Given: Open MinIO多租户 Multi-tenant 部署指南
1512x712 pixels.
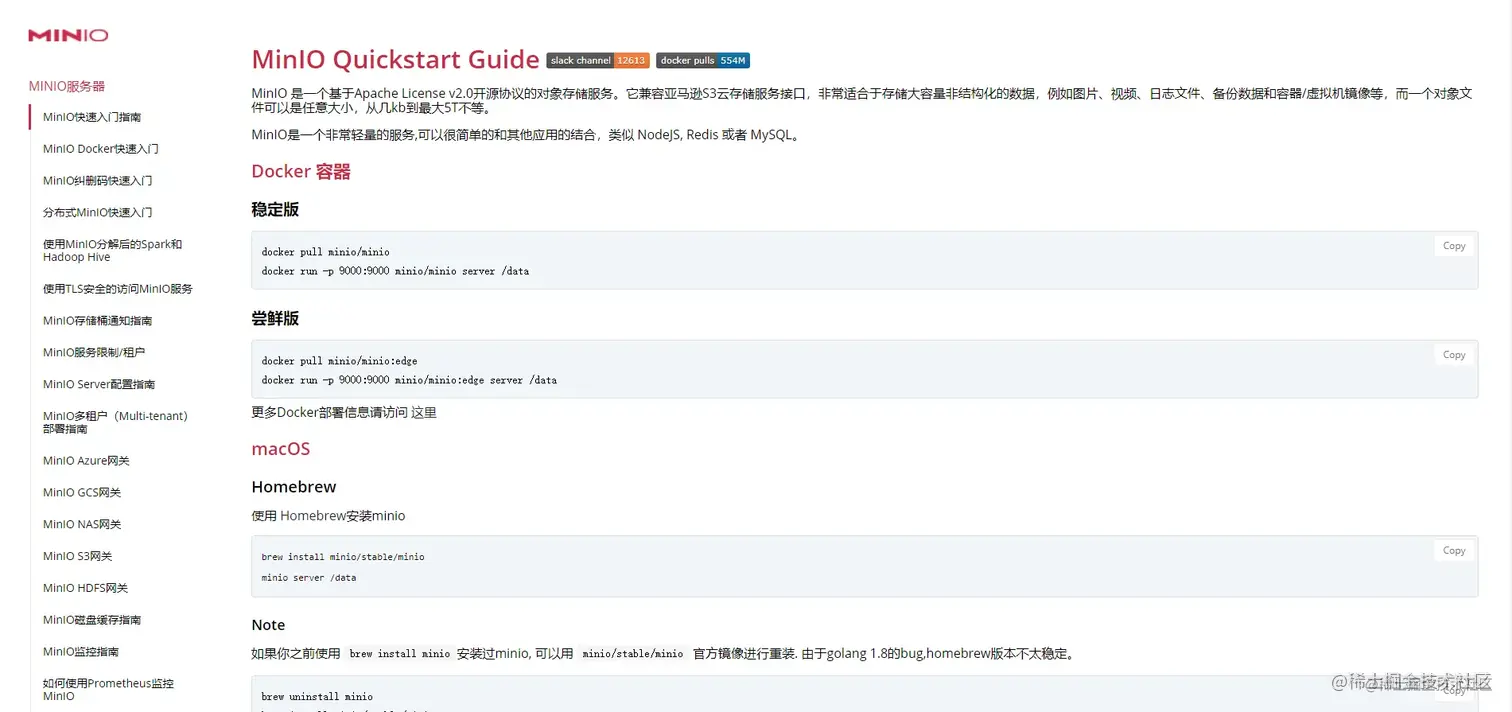Looking at the screenshot, I should pyautogui.click(x=115, y=422).
